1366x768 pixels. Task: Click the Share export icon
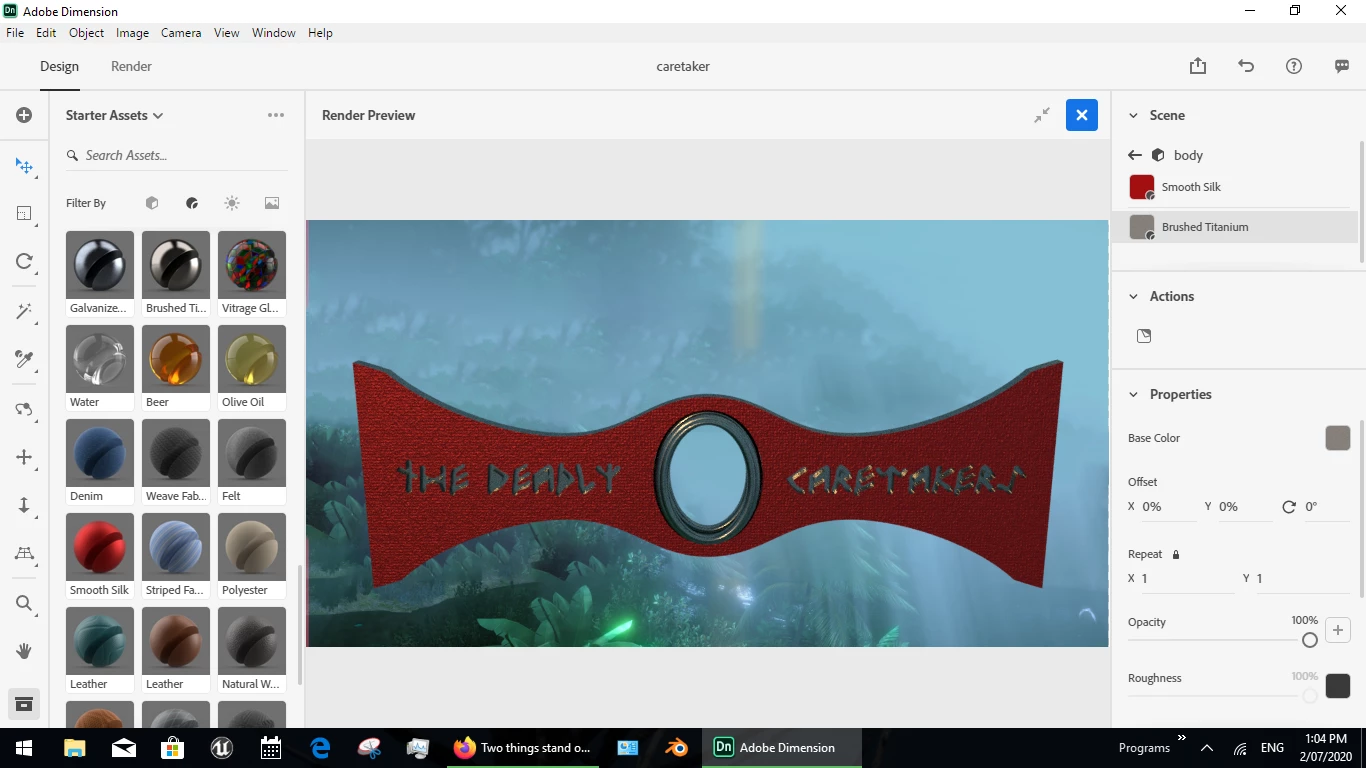tap(1198, 66)
